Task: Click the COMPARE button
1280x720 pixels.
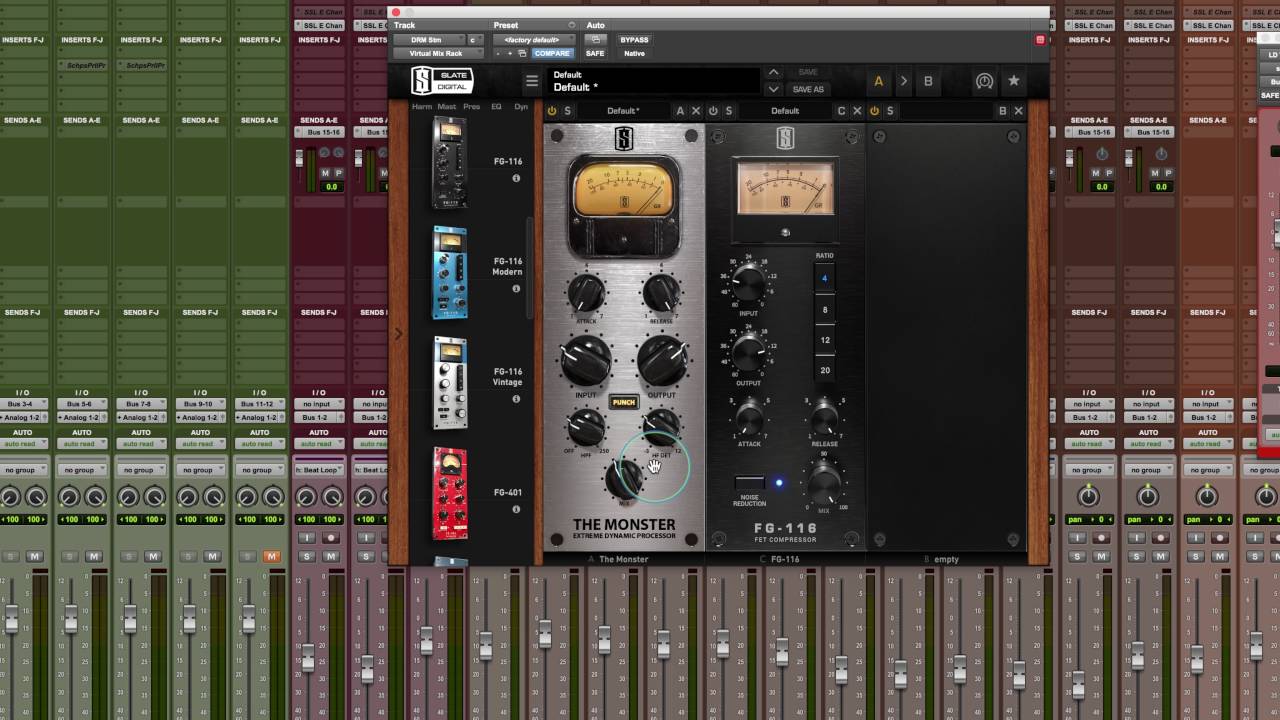Action: pos(551,53)
